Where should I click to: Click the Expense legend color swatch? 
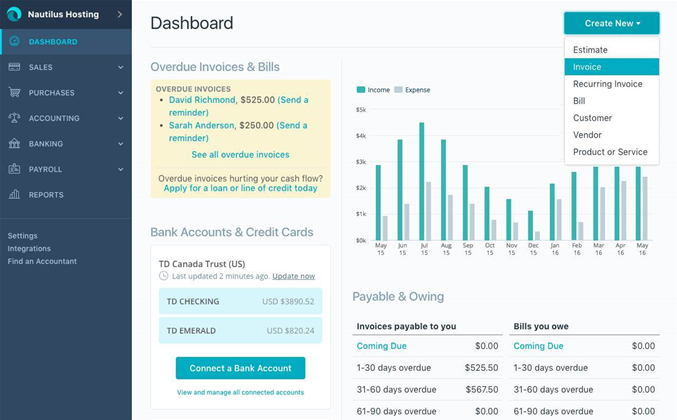point(398,90)
